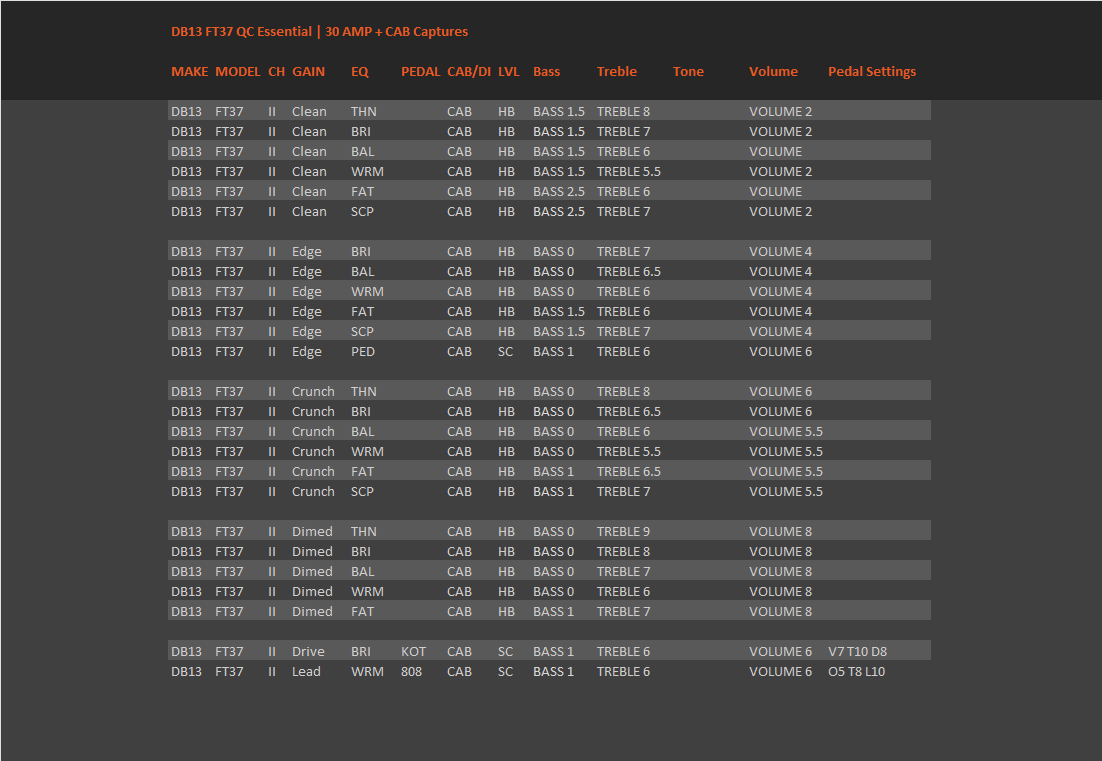The image size is (1102, 761).
Task: Click WRM in the Dimed group
Action: point(367,591)
